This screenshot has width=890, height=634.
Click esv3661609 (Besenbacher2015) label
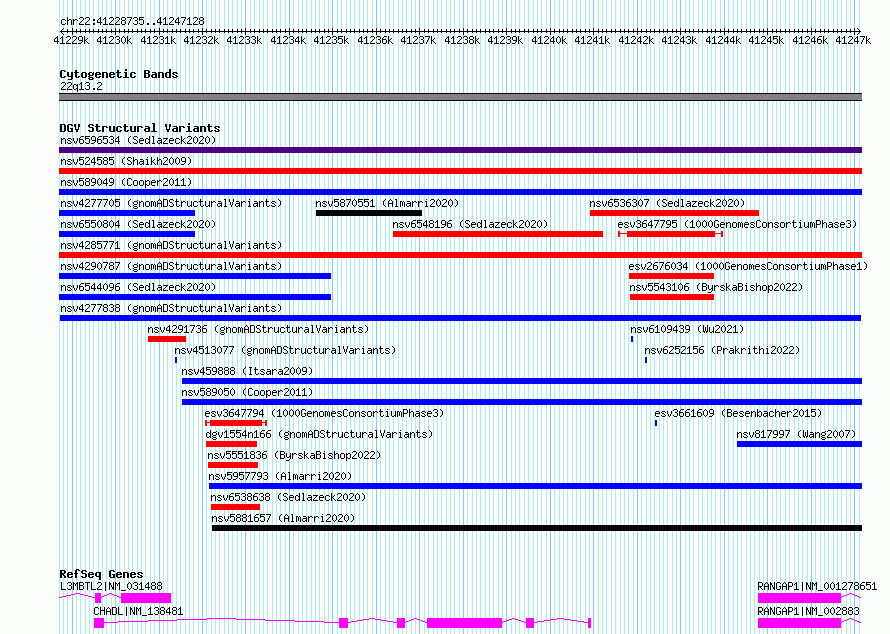pos(738,413)
